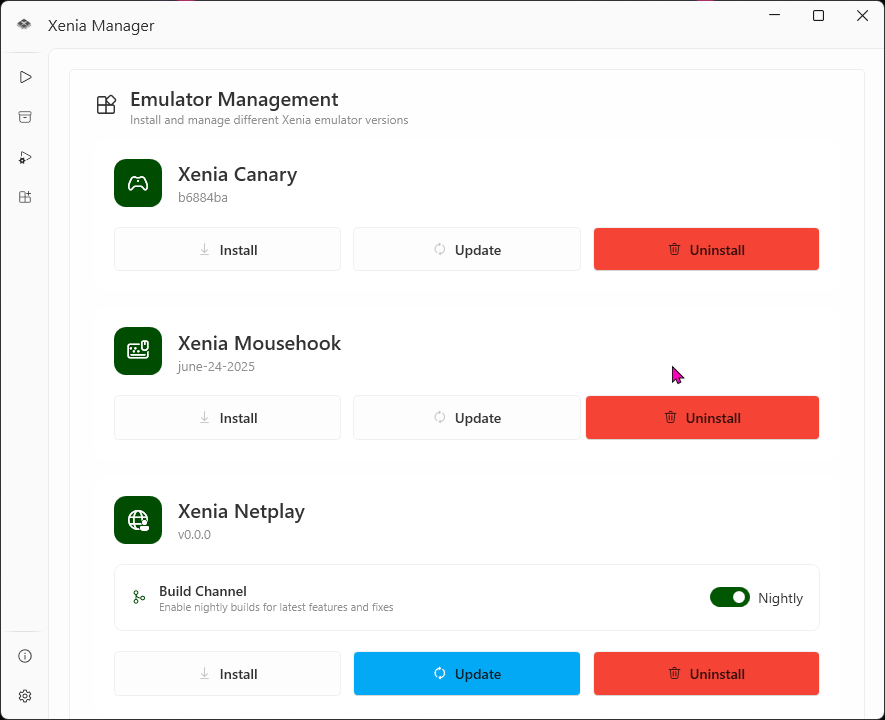Click the branch icon beside Build Channel
Screen dimensions: 885x720
(137, 597)
